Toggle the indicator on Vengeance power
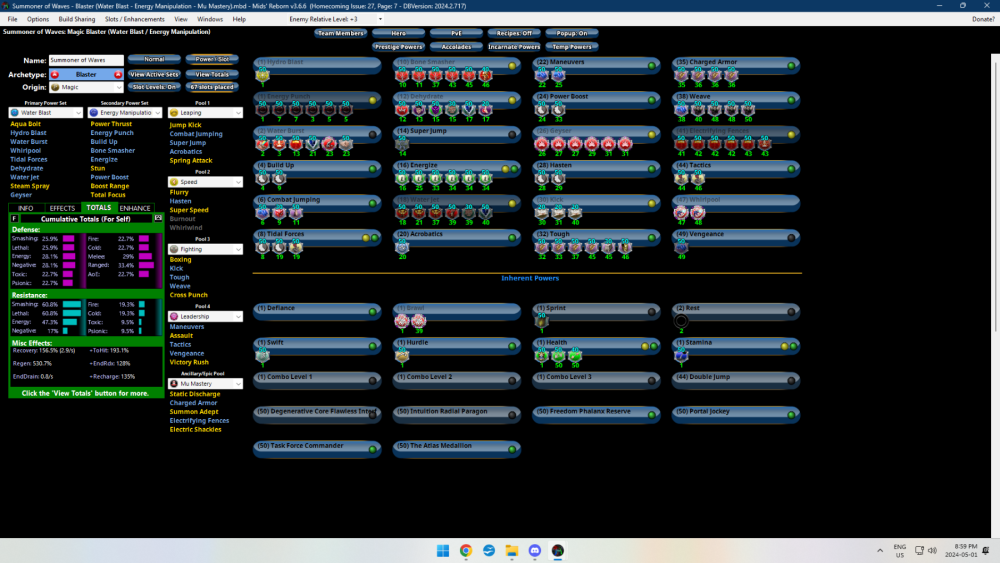This screenshot has height=563, width=1000. click(x=791, y=238)
